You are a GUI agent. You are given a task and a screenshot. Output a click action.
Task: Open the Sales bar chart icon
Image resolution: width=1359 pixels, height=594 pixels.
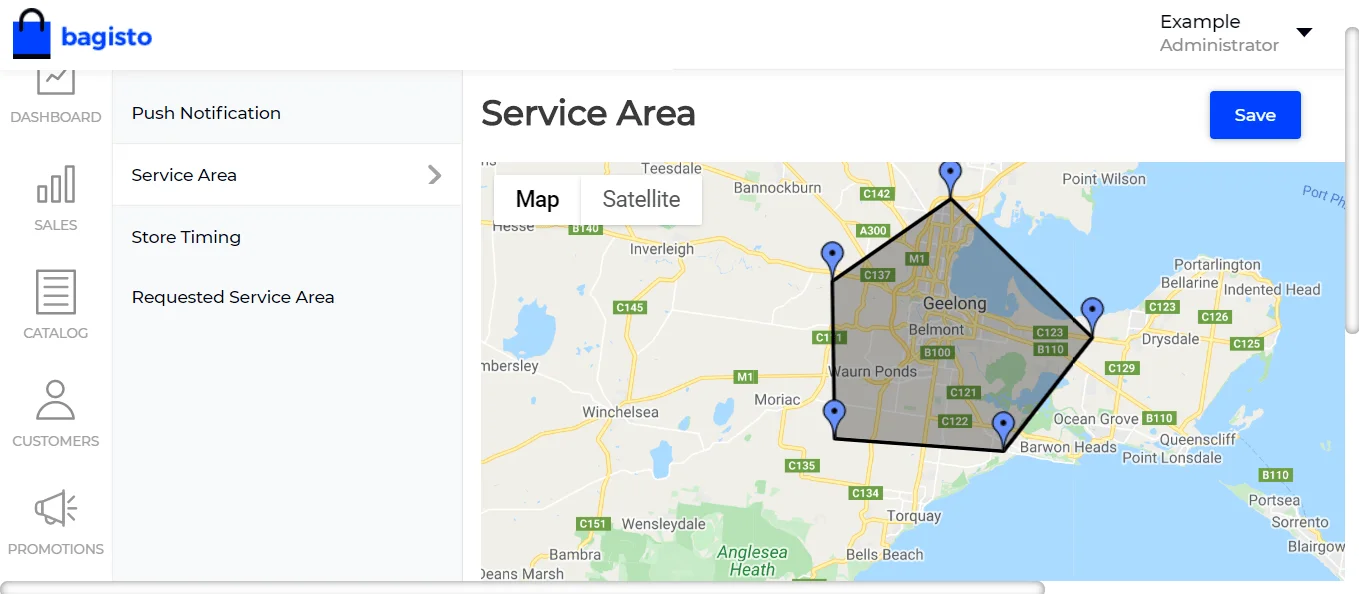click(55, 185)
